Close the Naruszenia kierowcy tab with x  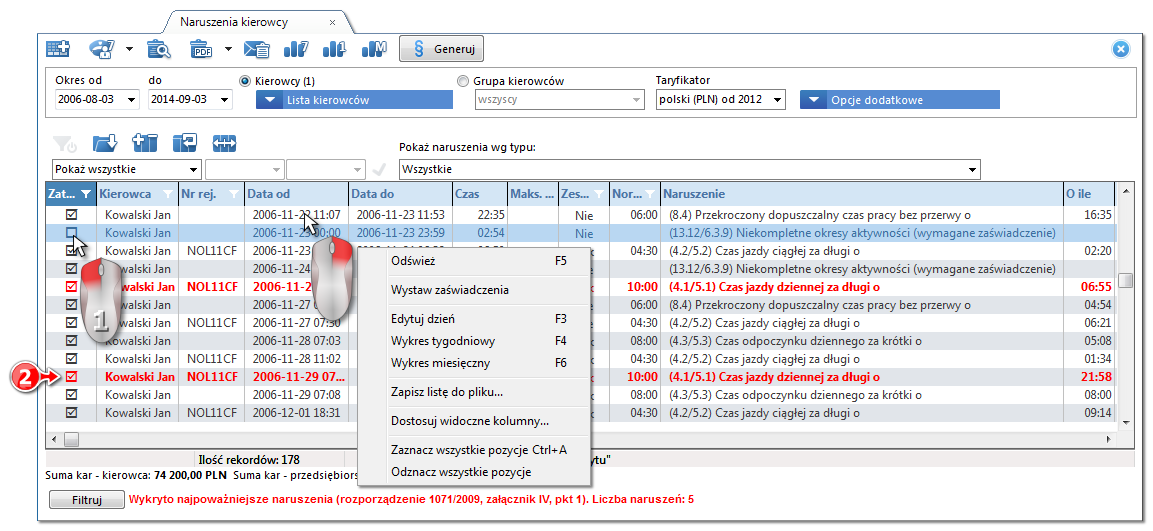[x=332, y=23]
